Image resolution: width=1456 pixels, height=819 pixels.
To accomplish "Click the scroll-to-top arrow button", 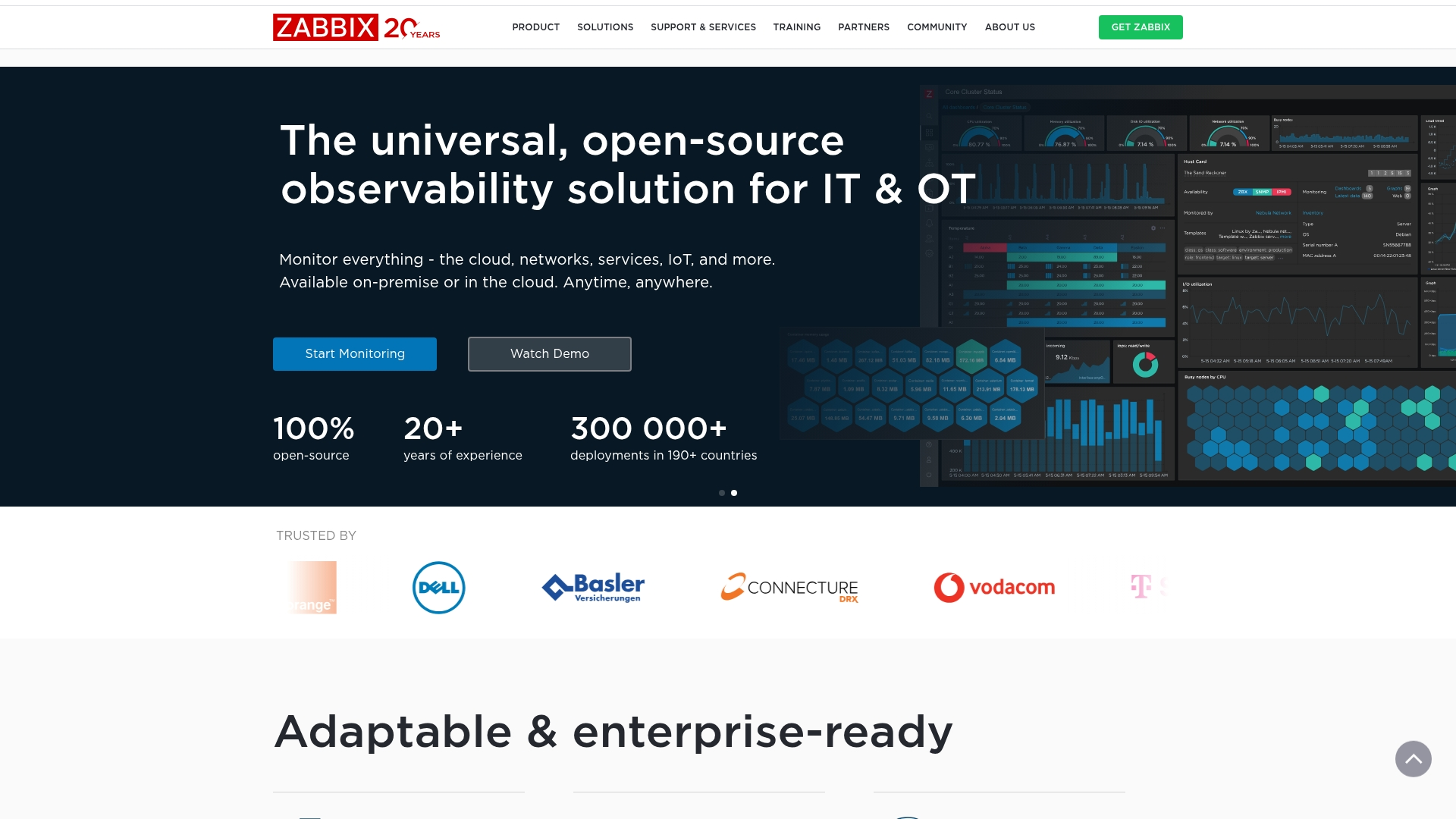I will pyautogui.click(x=1413, y=759).
